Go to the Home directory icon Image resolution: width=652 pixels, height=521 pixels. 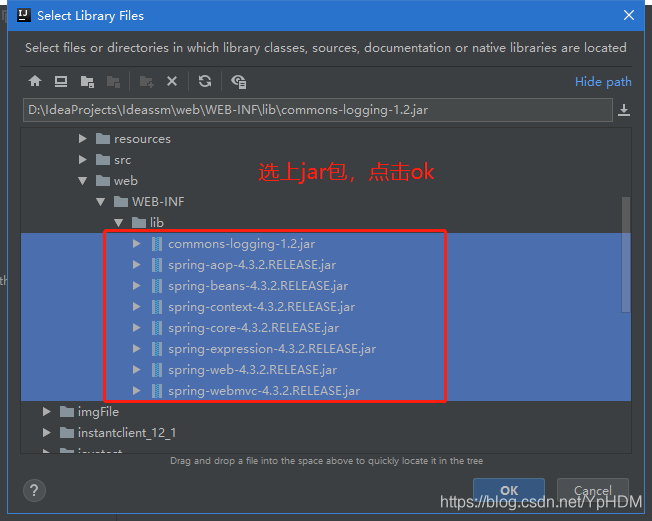[35, 81]
